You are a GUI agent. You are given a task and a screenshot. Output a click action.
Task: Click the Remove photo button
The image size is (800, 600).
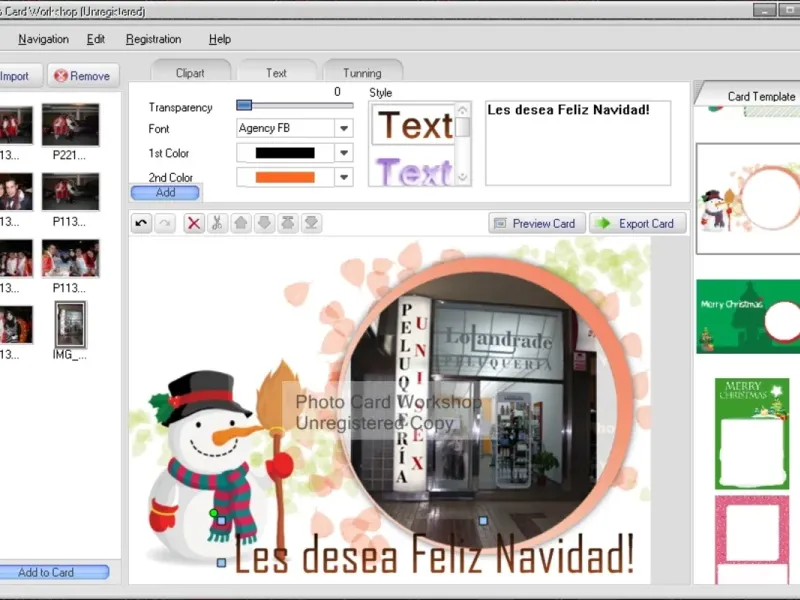(83, 76)
